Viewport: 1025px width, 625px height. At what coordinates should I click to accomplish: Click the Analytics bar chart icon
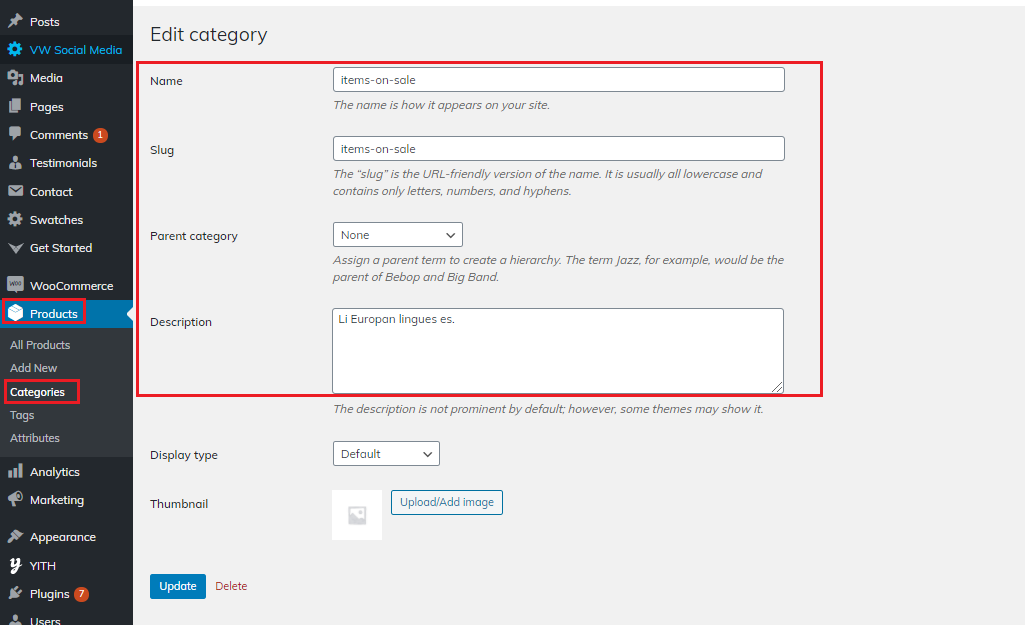(15, 472)
